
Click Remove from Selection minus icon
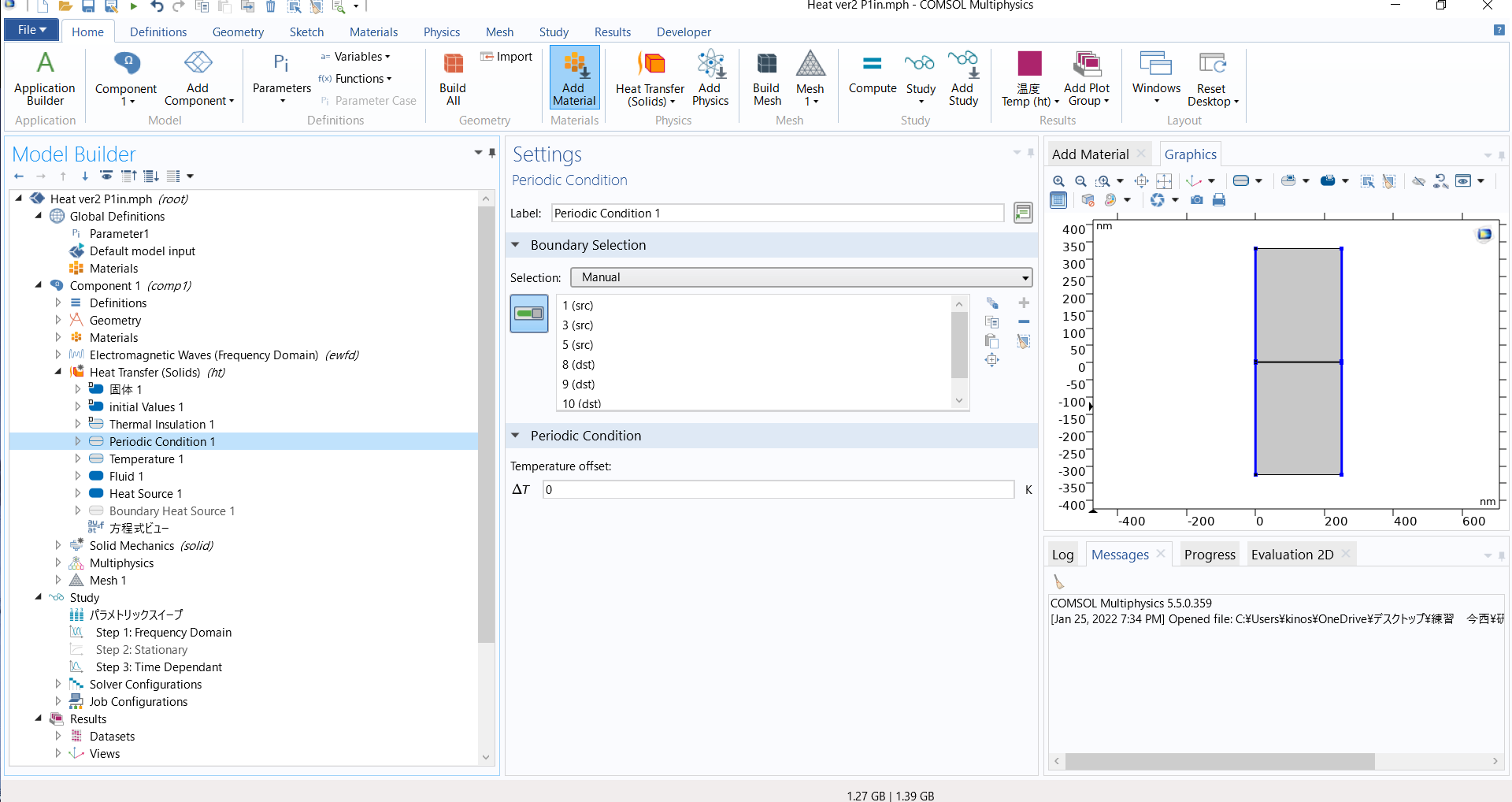pos(1024,322)
